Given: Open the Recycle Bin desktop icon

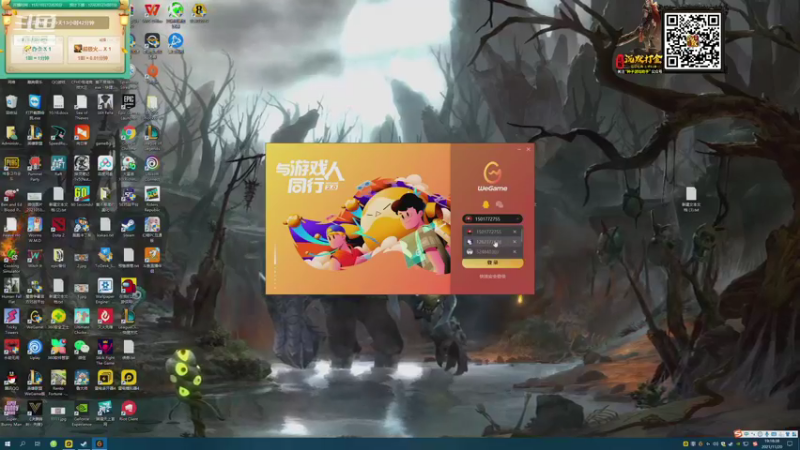Looking at the screenshot, I should tap(11, 105).
